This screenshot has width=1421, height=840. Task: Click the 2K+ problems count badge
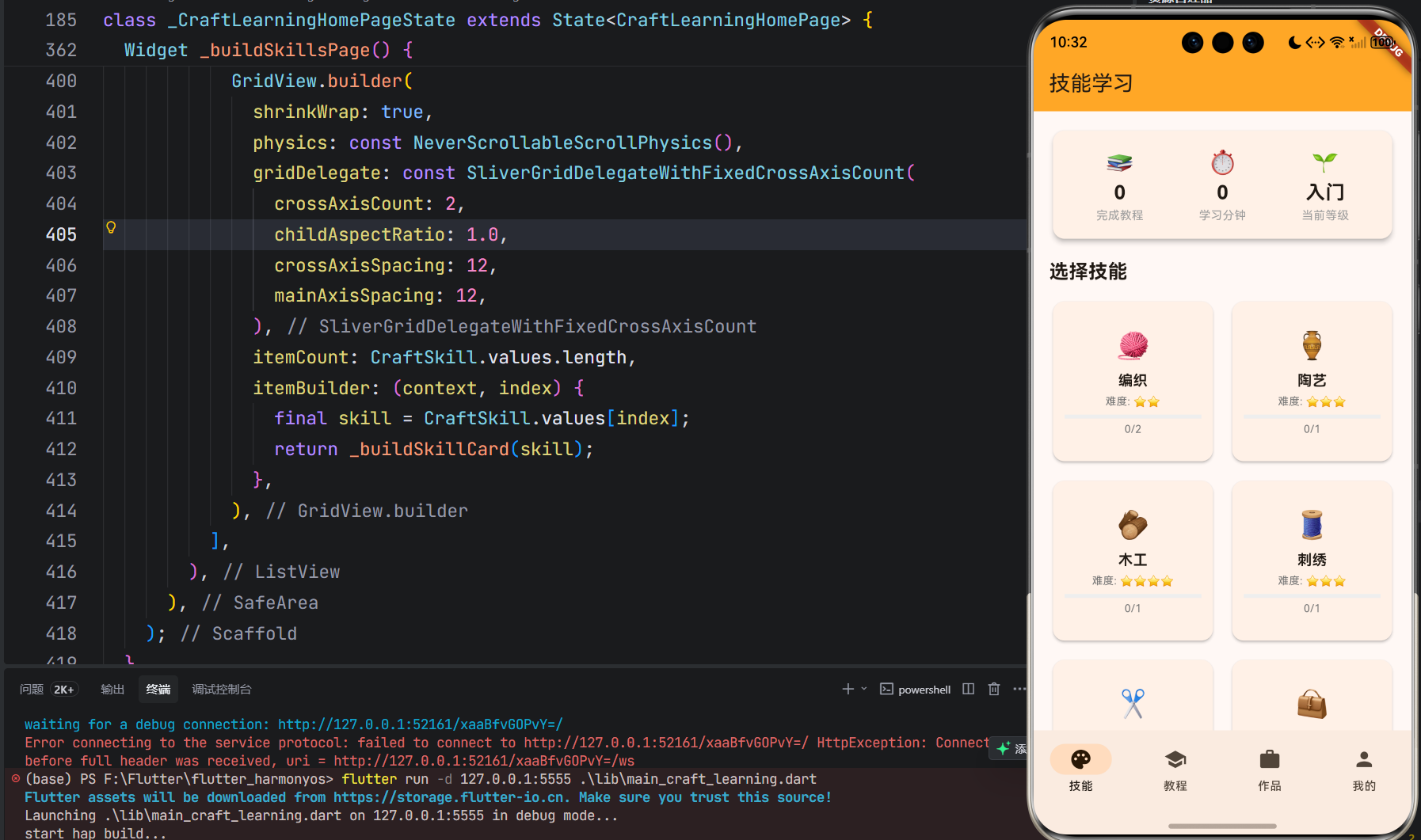63,690
